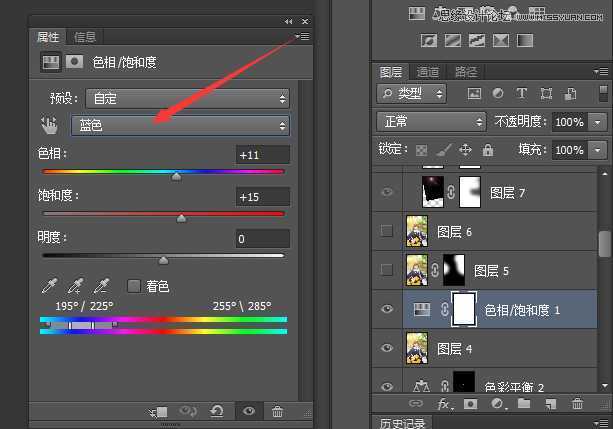The width and height of the screenshot is (613, 429).
Task: Open the layer filter 类型 dropdown
Action: 411,94
